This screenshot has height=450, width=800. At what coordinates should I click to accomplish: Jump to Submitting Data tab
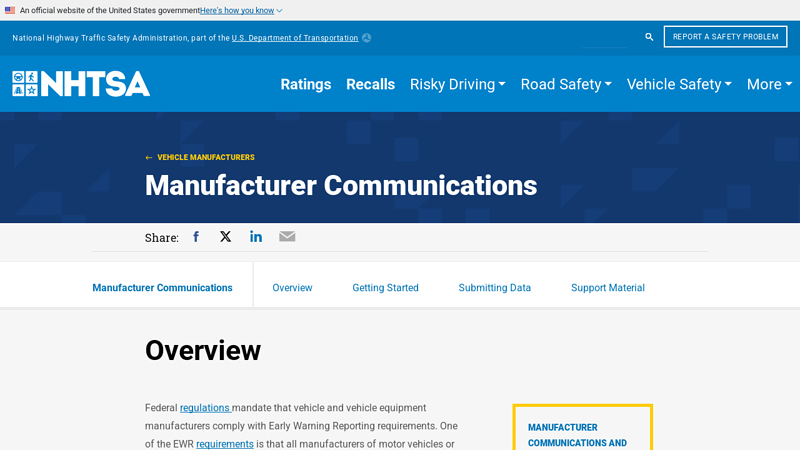(494, 288)
